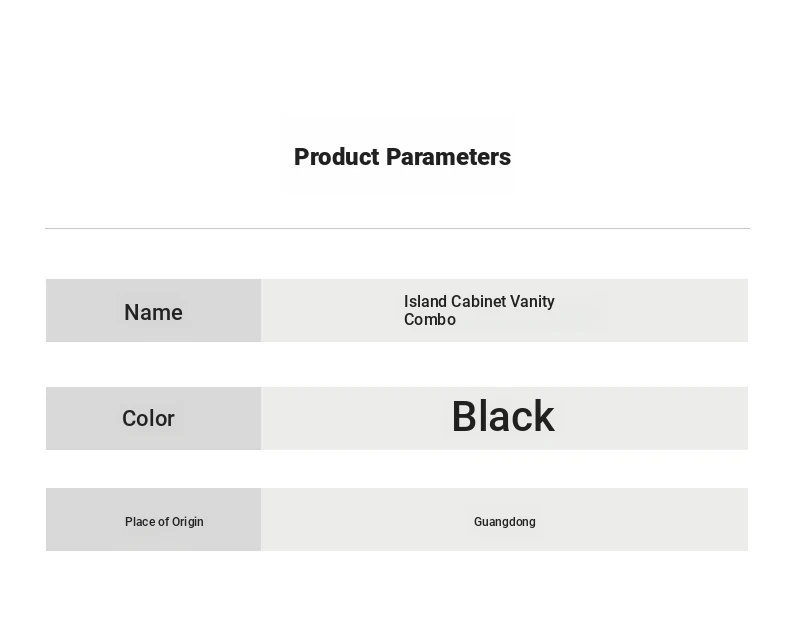Click the word Cabinet in the name value
The height and width of the screenshot is (636, 790).
478,301
